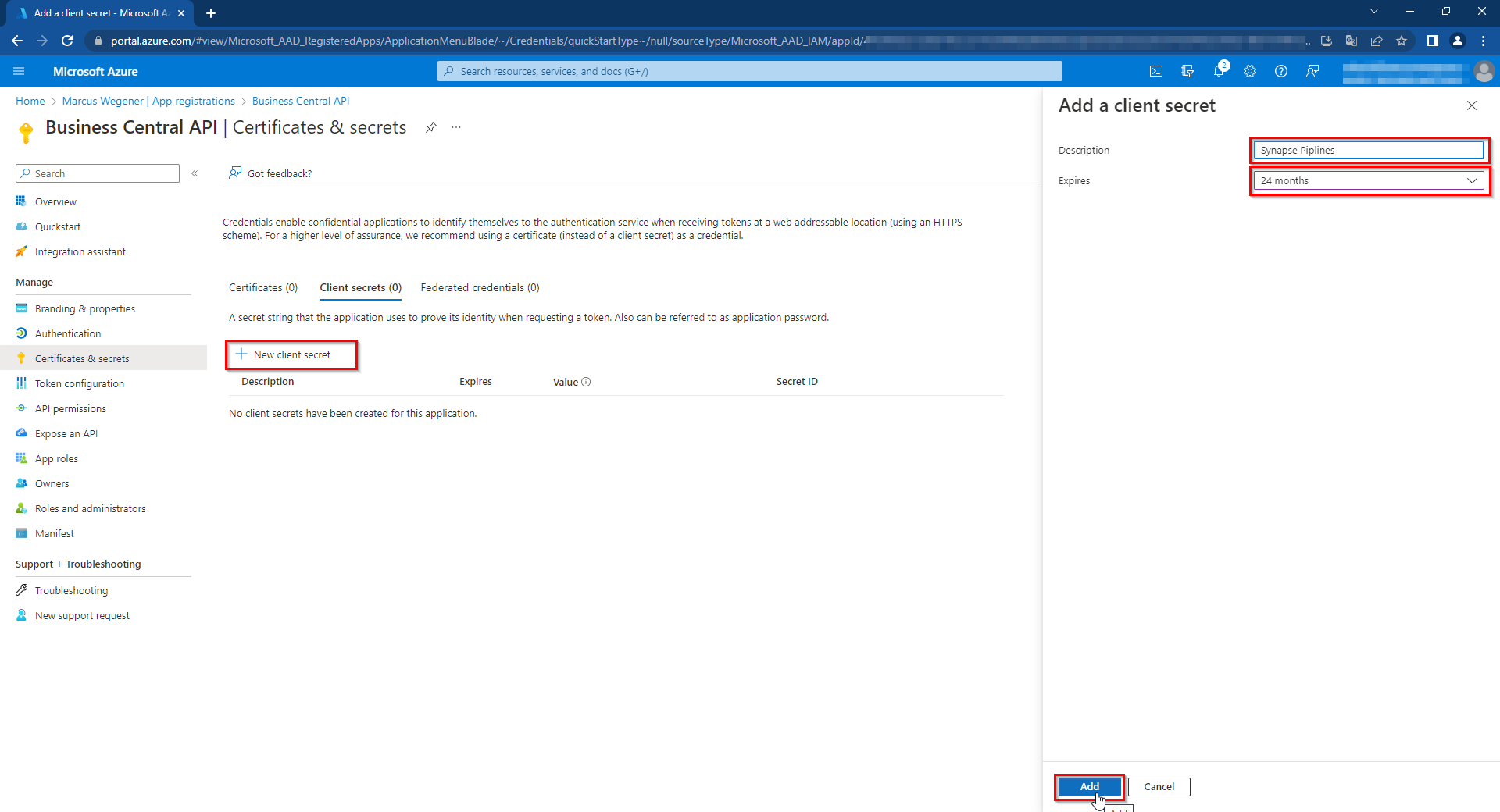Click the Cancel button
This screenshot has height=812, width=1500.
tap(1159, 786)
